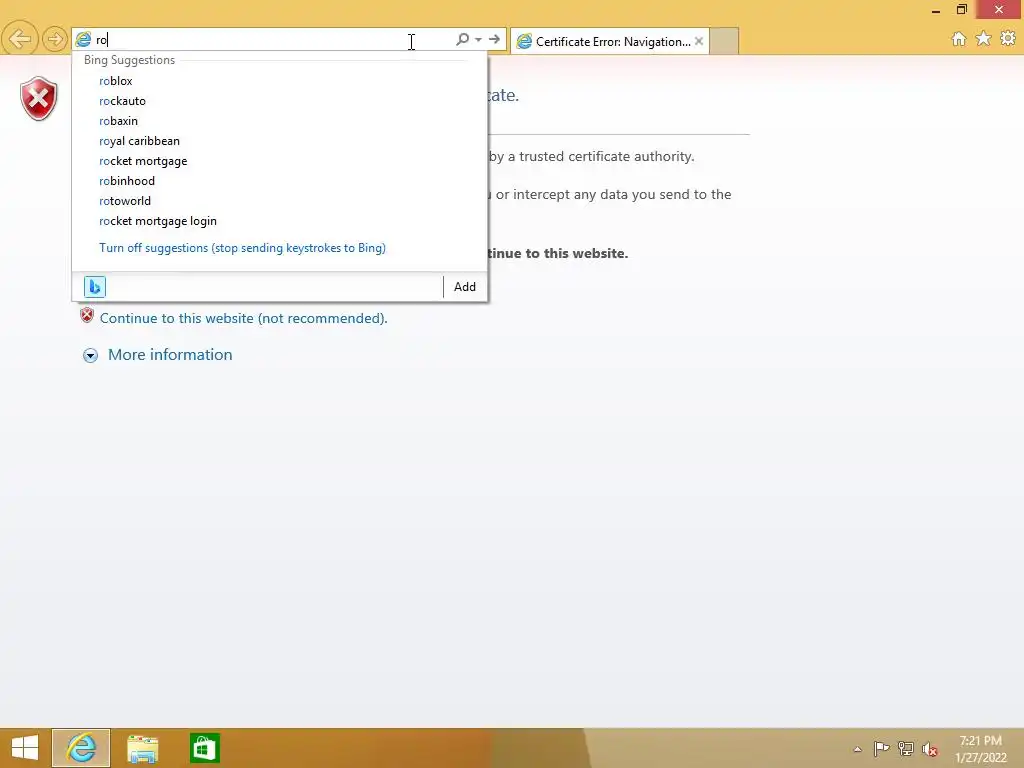Click Continue to this website (not recommended)

(x=244, y=318)
